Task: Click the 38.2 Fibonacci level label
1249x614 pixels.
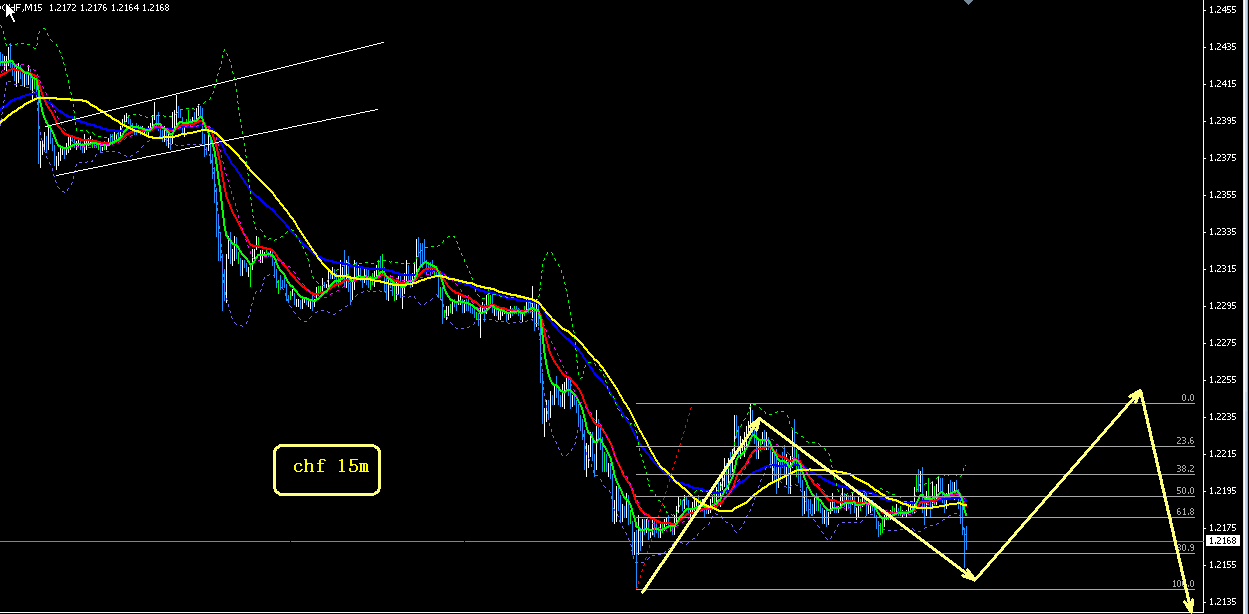Action: pos(1185,469)
